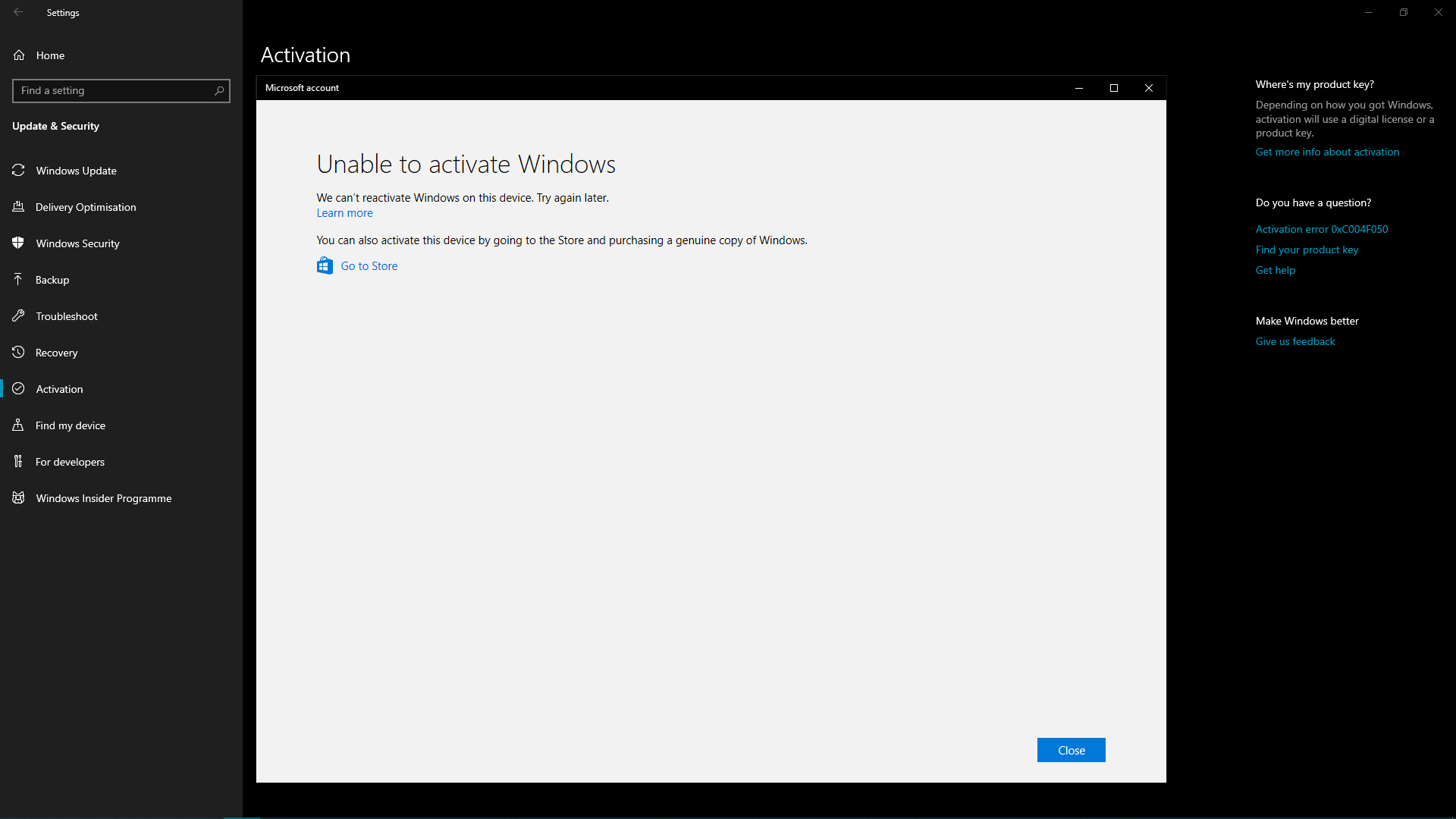Open the Backup settings
Viewport: 1456px width, 819px height.
121,280
